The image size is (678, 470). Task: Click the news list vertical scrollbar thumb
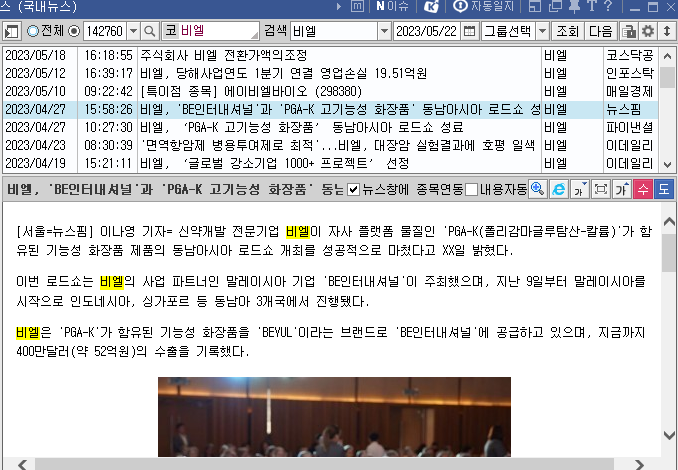[x=668, y=77]
